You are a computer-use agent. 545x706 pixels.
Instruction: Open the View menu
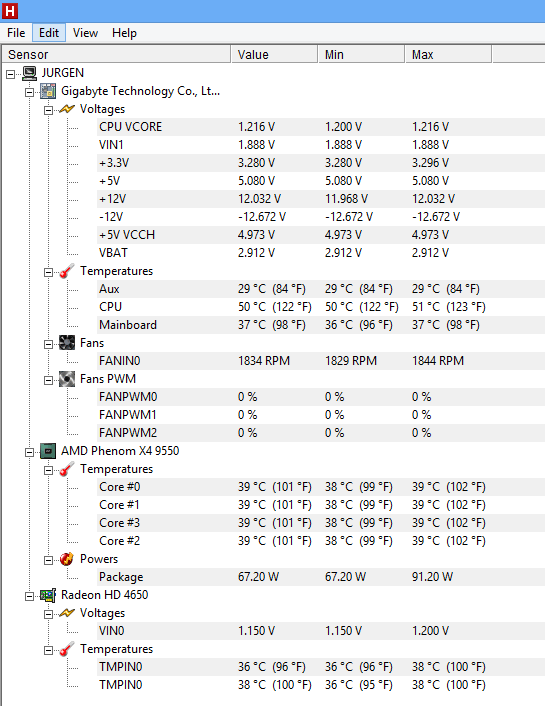click(x=85, y=33)
